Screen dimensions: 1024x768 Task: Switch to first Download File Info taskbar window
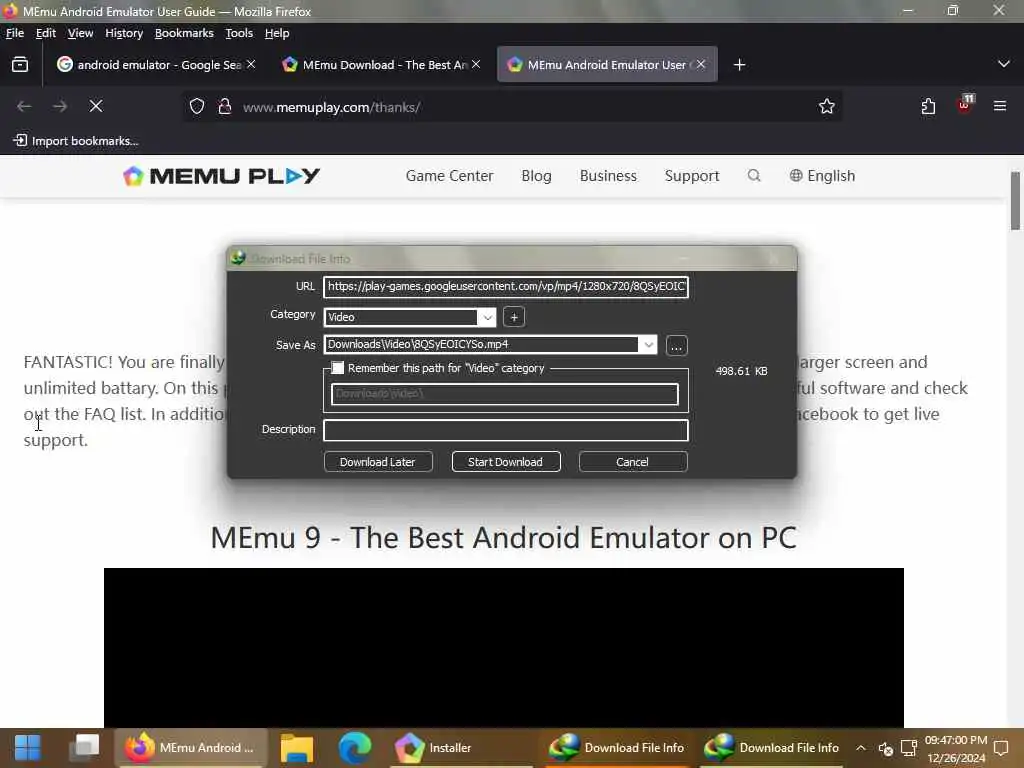point(616,748)
